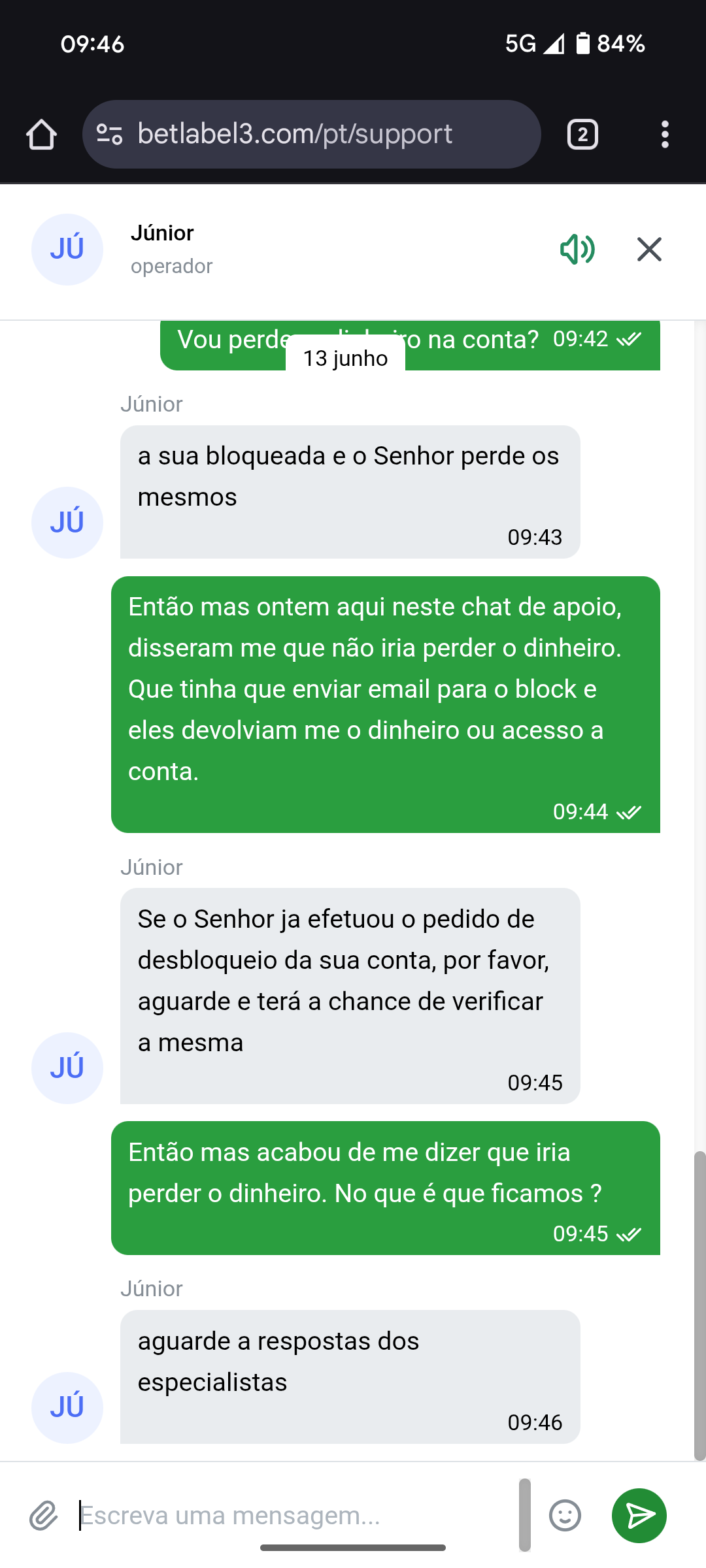Click the chat scrollbar thumb
The width and height of the screenshot is (706, 1568).
coord(699,1305)
